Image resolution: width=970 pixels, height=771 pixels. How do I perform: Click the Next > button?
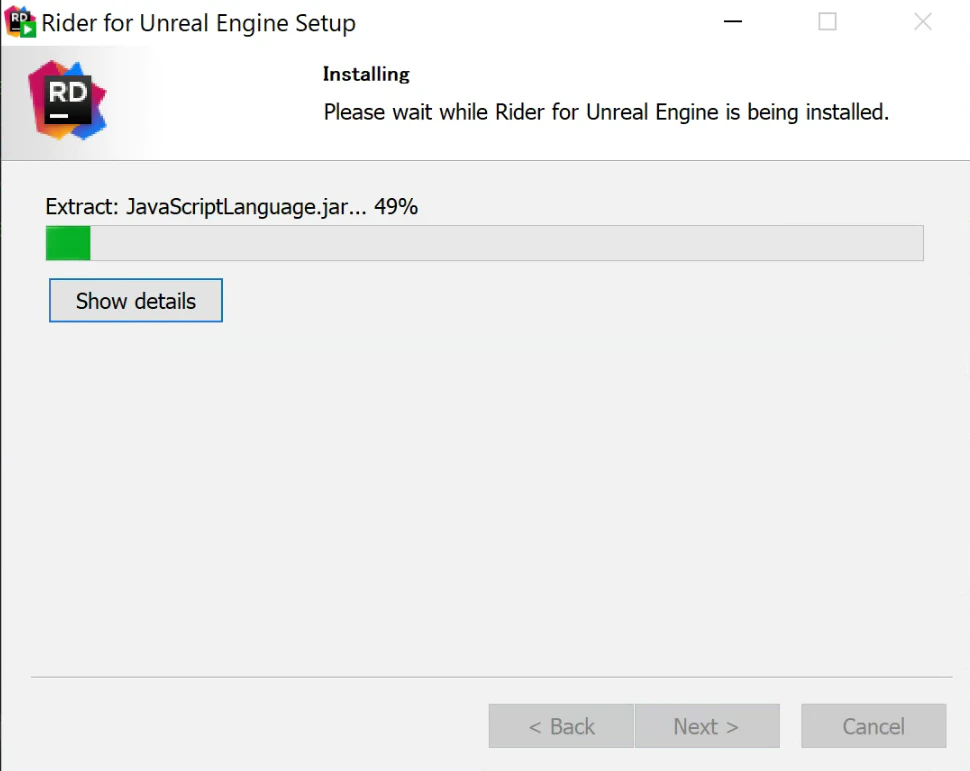click(707, 726)
